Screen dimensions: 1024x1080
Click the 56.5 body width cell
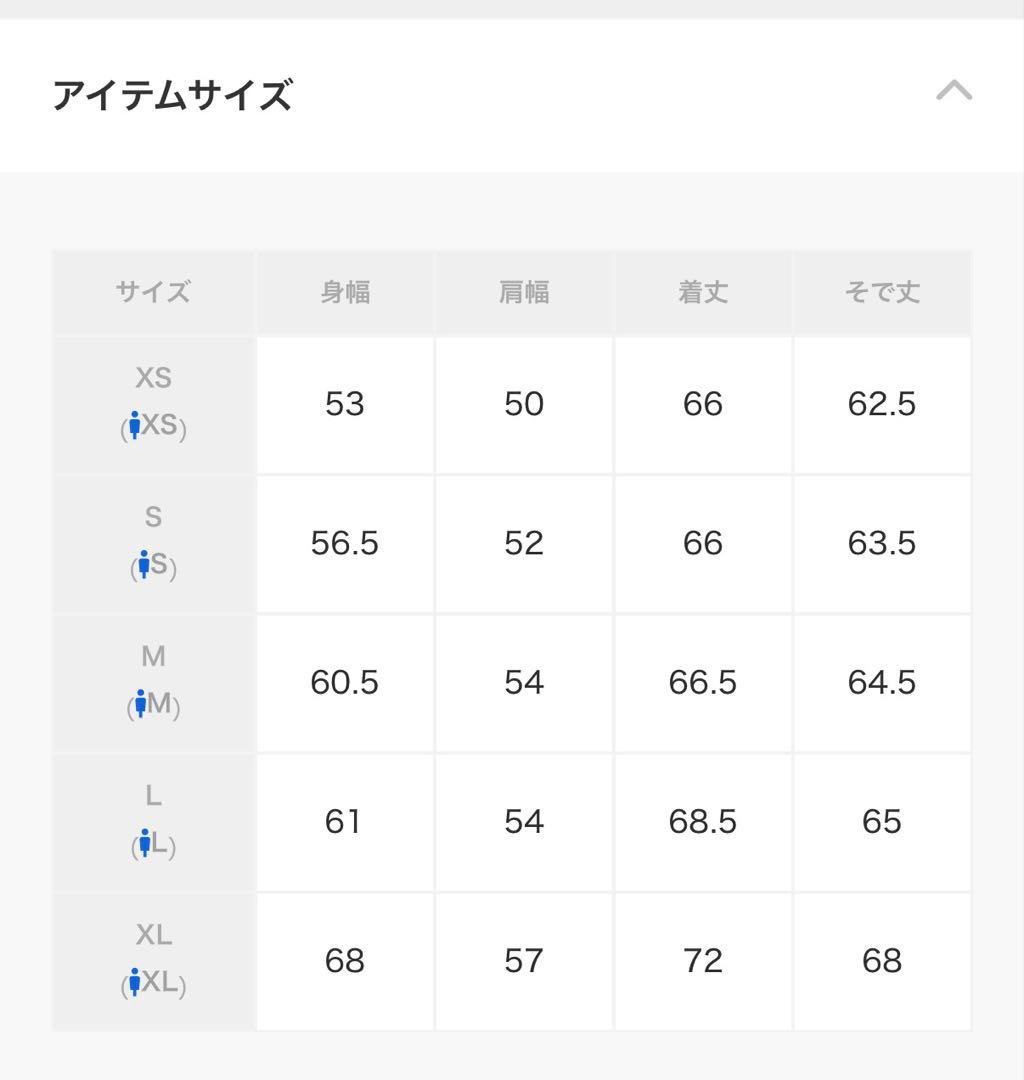click(345, 543)
